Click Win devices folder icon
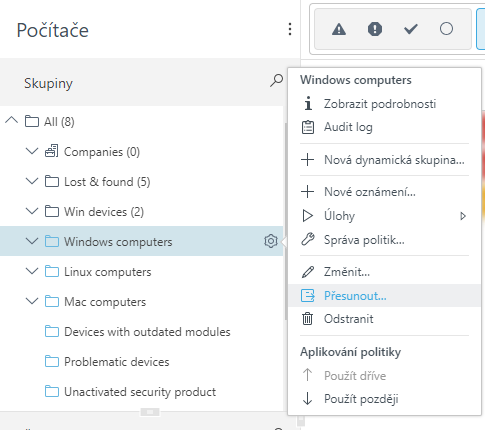Viewport: 485px width, 430px height. (52, 211)
